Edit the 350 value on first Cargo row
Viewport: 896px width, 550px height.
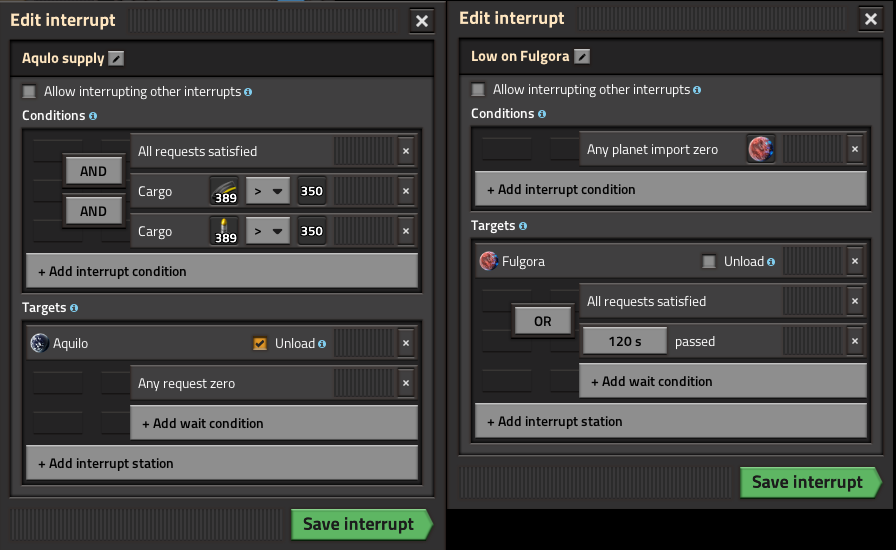(312, 191)
